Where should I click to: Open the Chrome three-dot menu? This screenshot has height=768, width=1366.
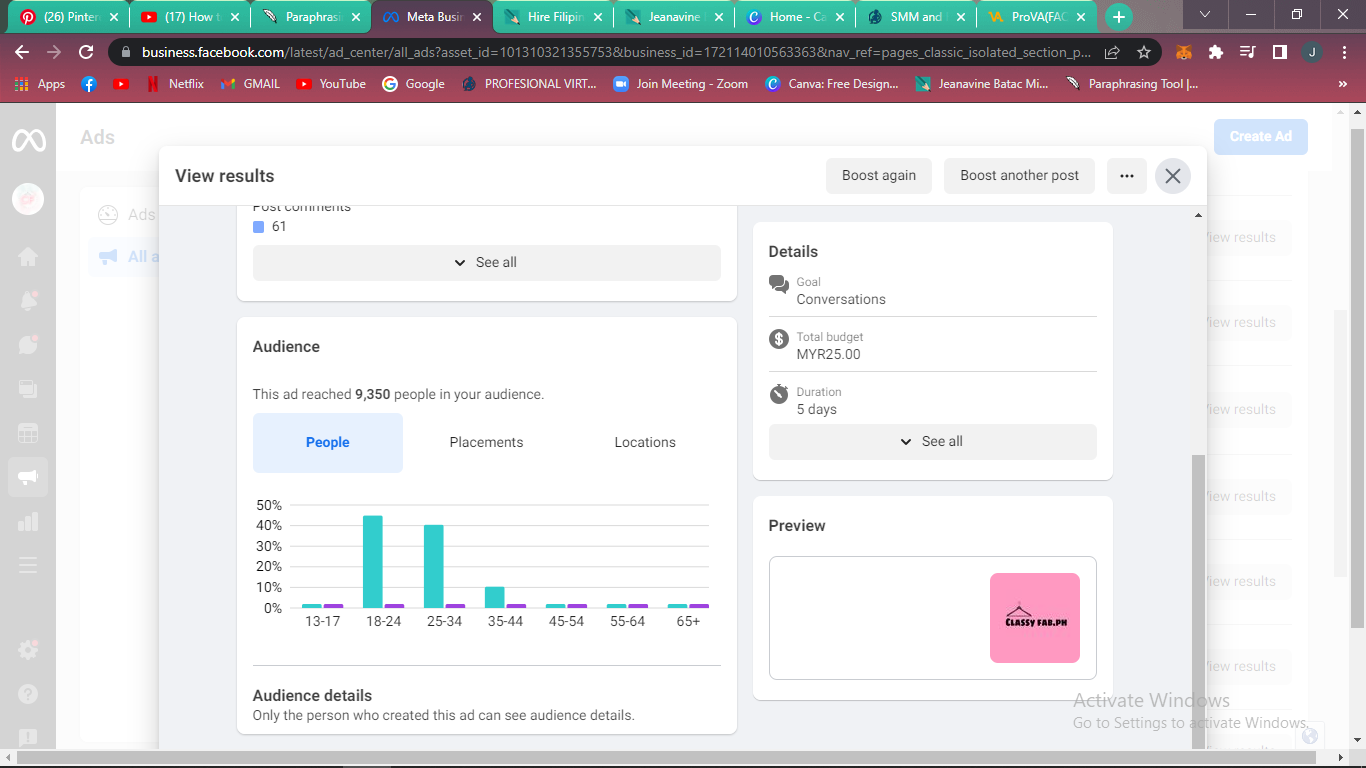[1346, 52]
